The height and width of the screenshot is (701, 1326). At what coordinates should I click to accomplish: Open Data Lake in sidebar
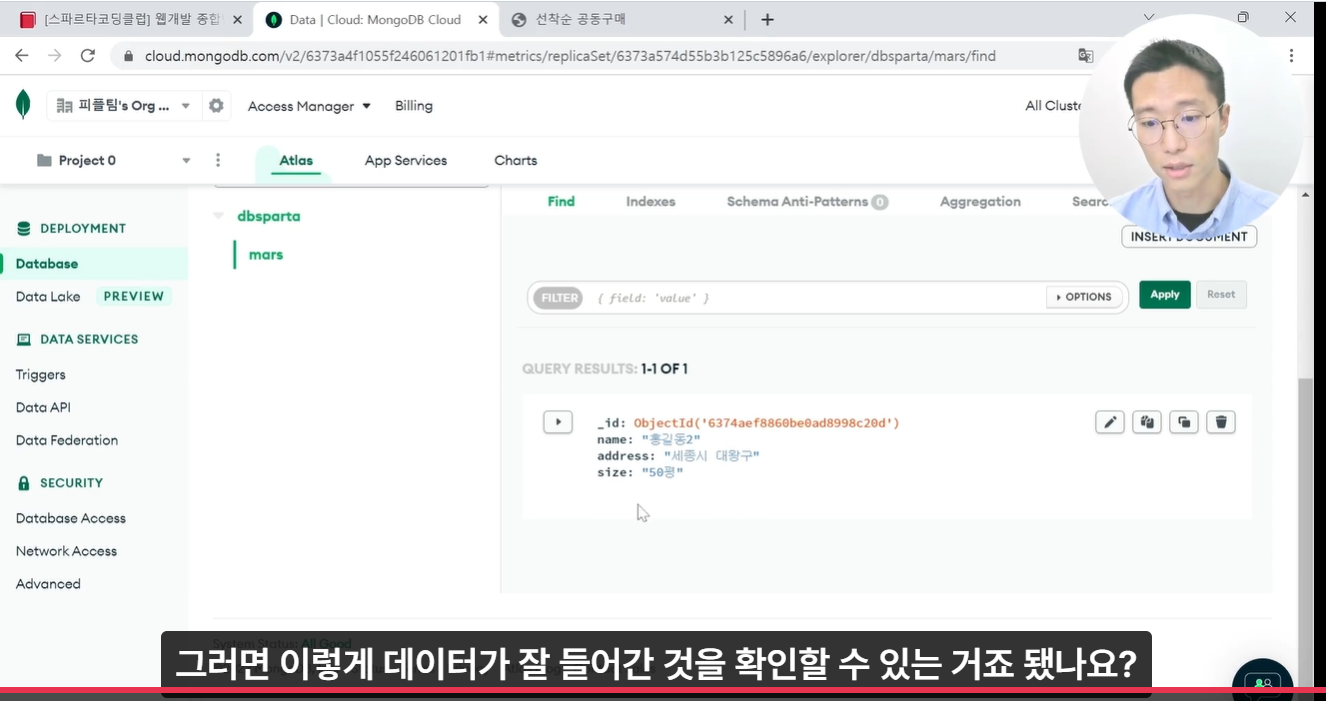(x=48, y=296)
